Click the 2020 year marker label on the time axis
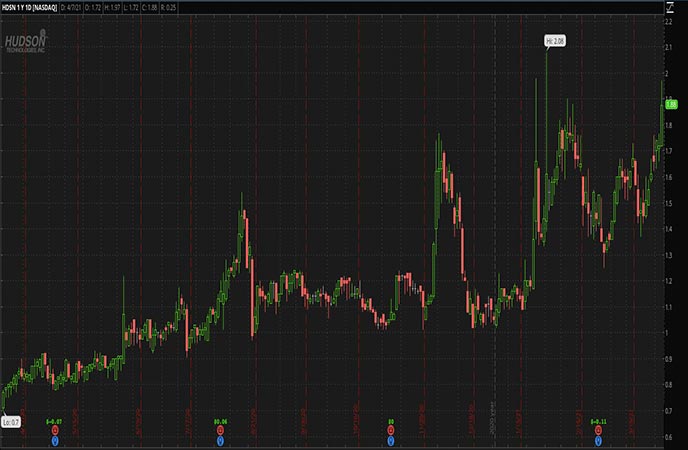Viewport: 688px width, 450px height. (x=493, y=418)
